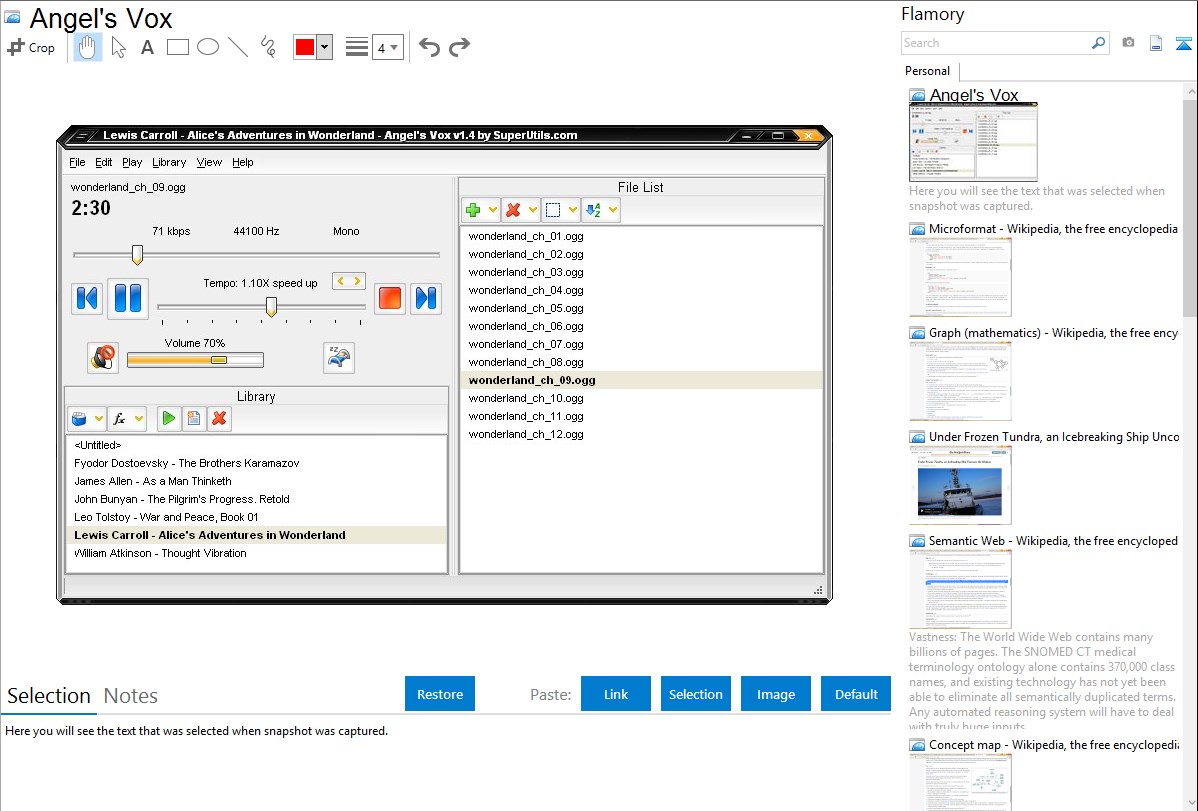Switch to the Notes tab
The width and height of the screenshot is (1198, 811).
[131, 696]
